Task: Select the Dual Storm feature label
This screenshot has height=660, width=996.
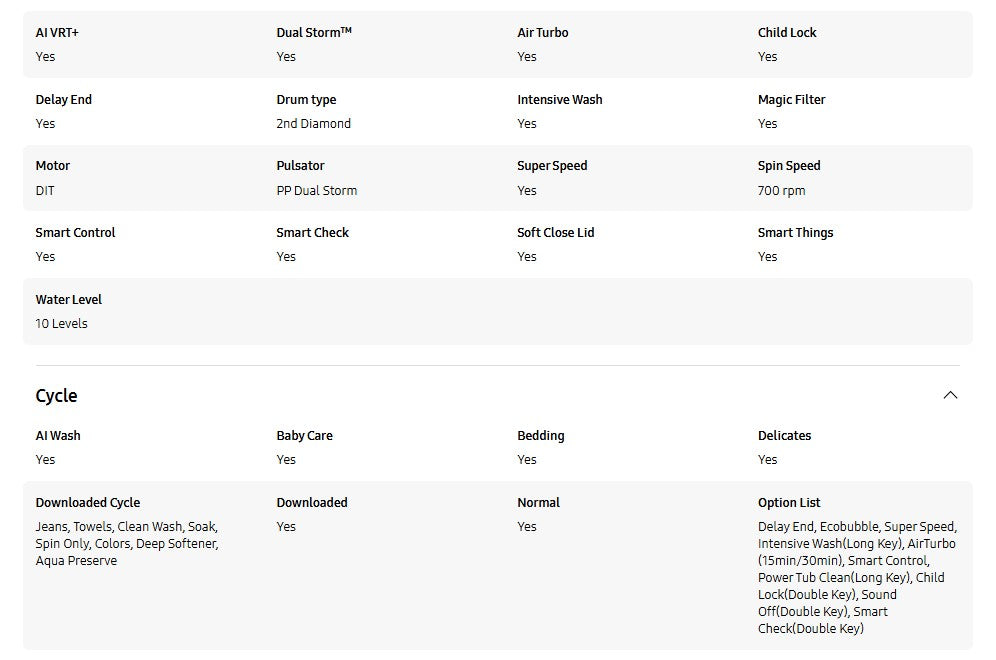Action: pos(314,32)
